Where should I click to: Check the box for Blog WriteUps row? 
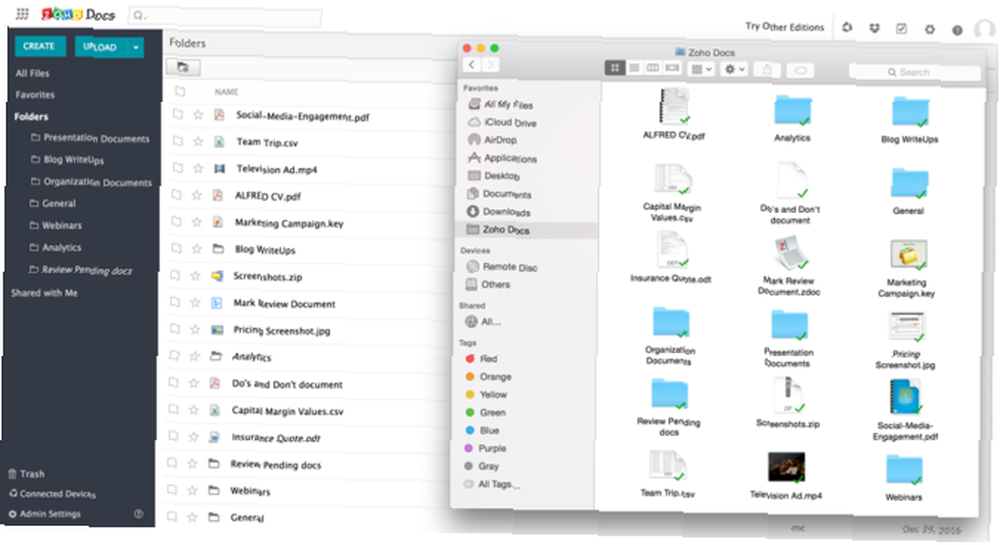coord(175,248)
